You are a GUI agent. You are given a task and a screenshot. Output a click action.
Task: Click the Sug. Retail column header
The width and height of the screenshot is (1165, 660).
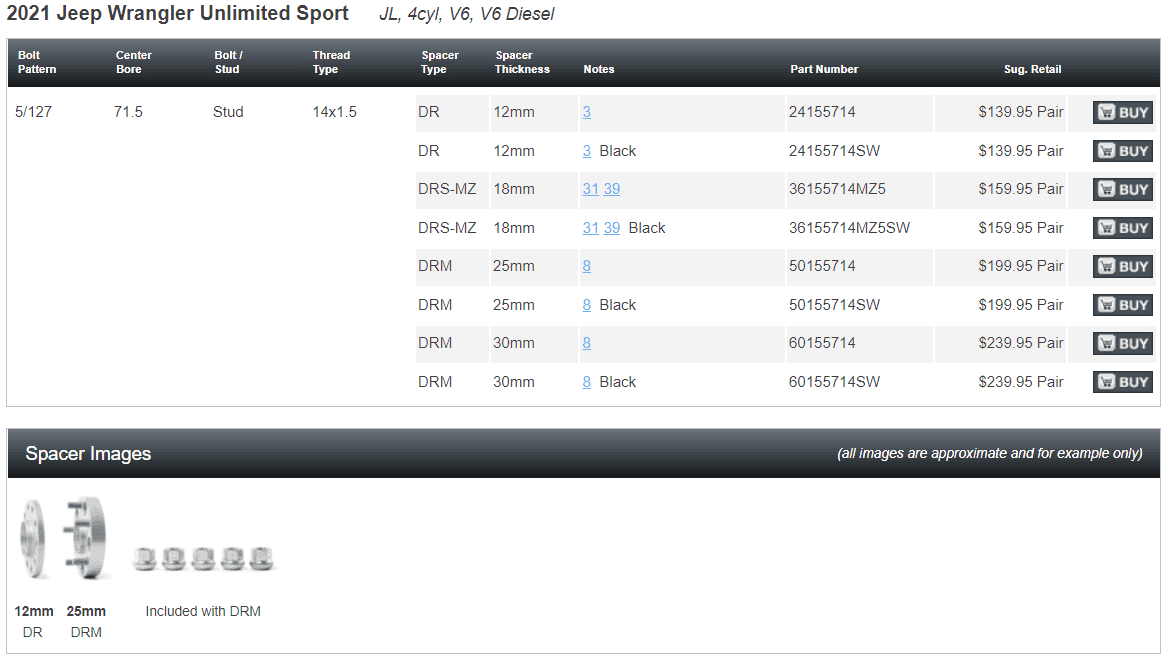(1032, 69)
